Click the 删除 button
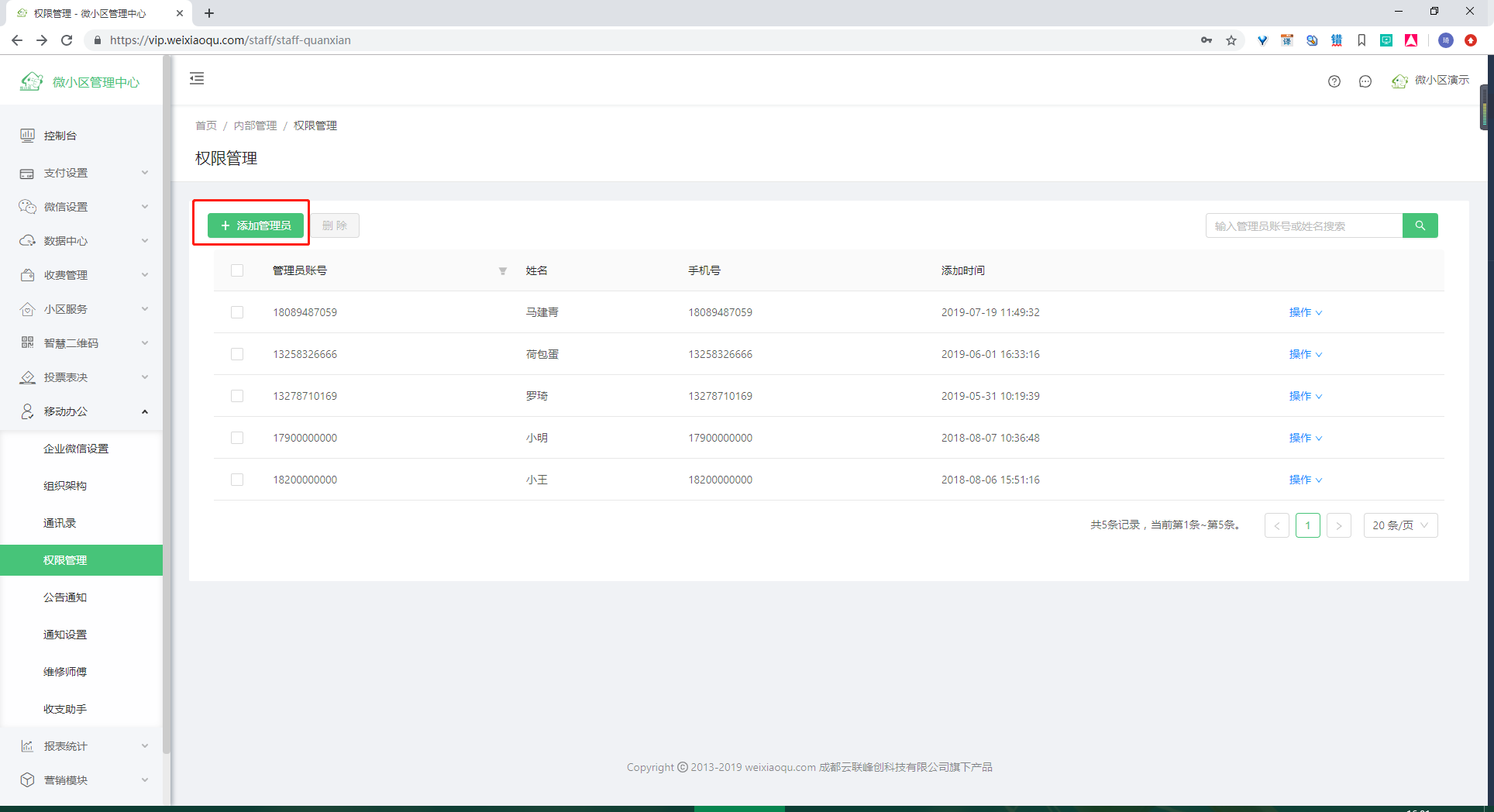This screenshot has height=812, width=1494. [x=335, y=225]
